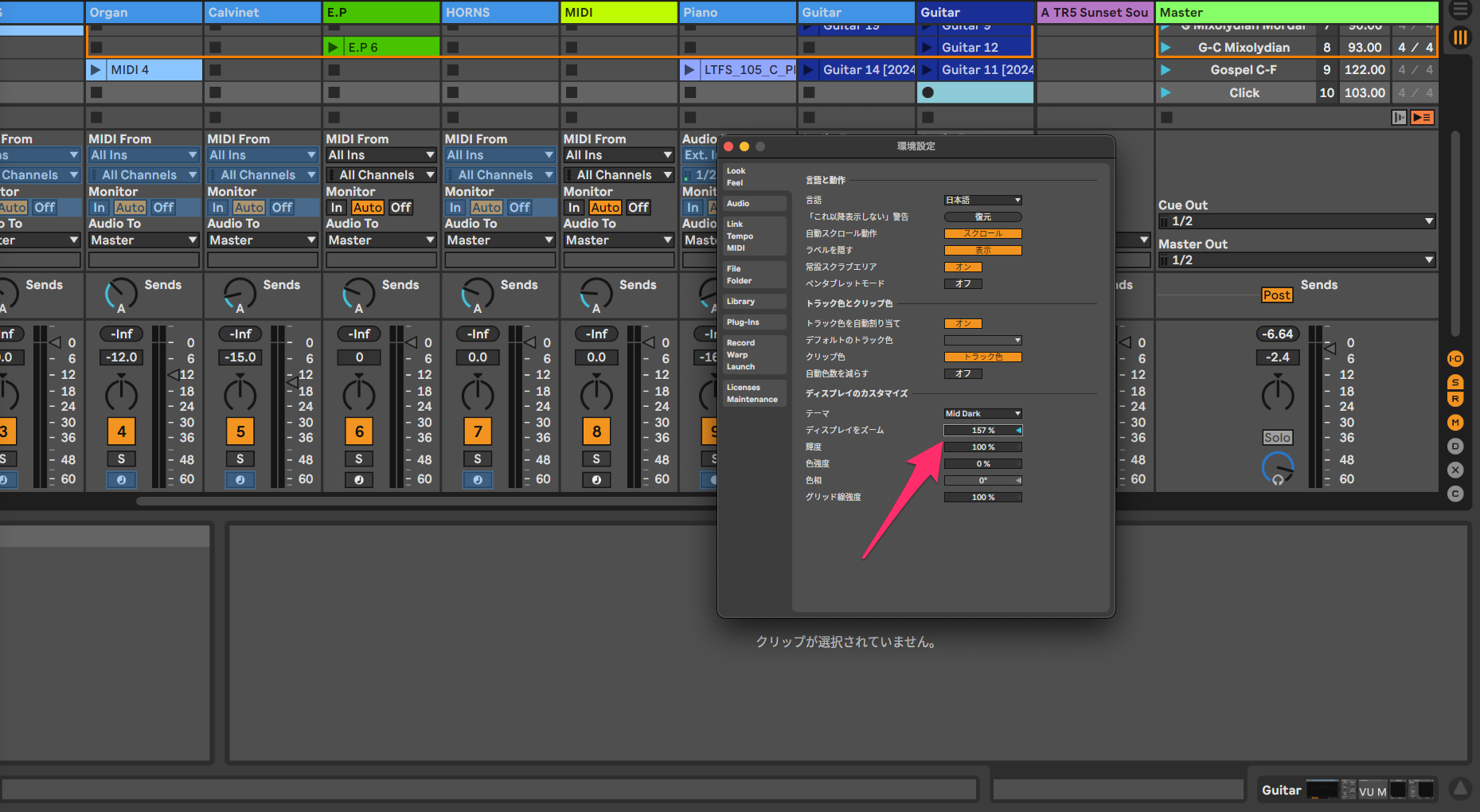The width and height of the screenshot is (1480, 812).
Task: Click the triangle detail view toggle at bottom right
Action: 1460,788
